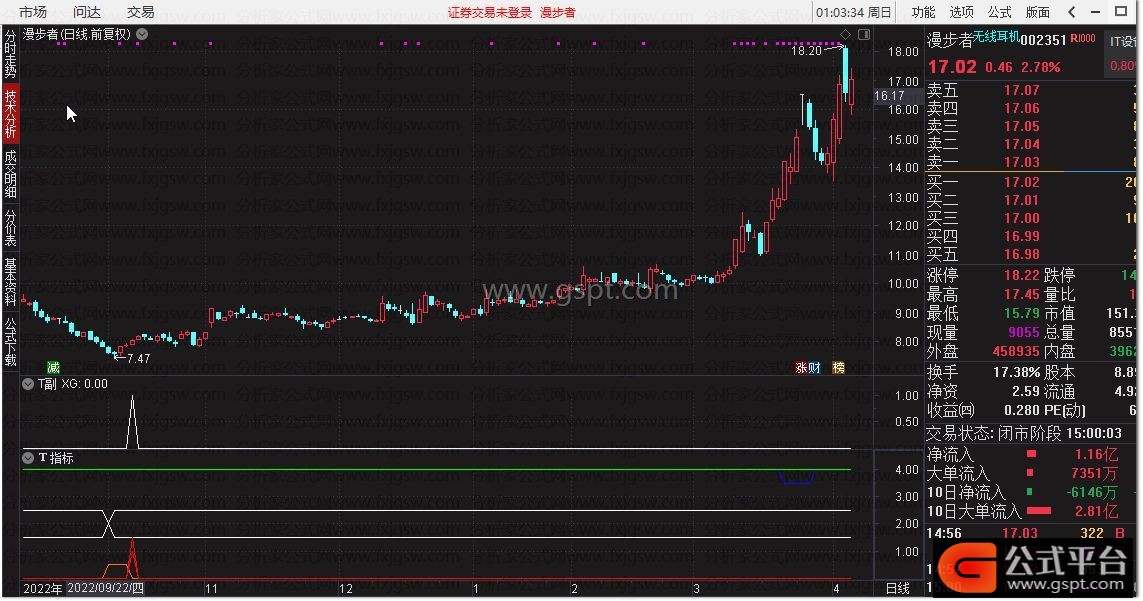Click the 净资 value 2.59
Image resolution: width=1143 pixels, height=601 pixels.
coord(1026,392)
